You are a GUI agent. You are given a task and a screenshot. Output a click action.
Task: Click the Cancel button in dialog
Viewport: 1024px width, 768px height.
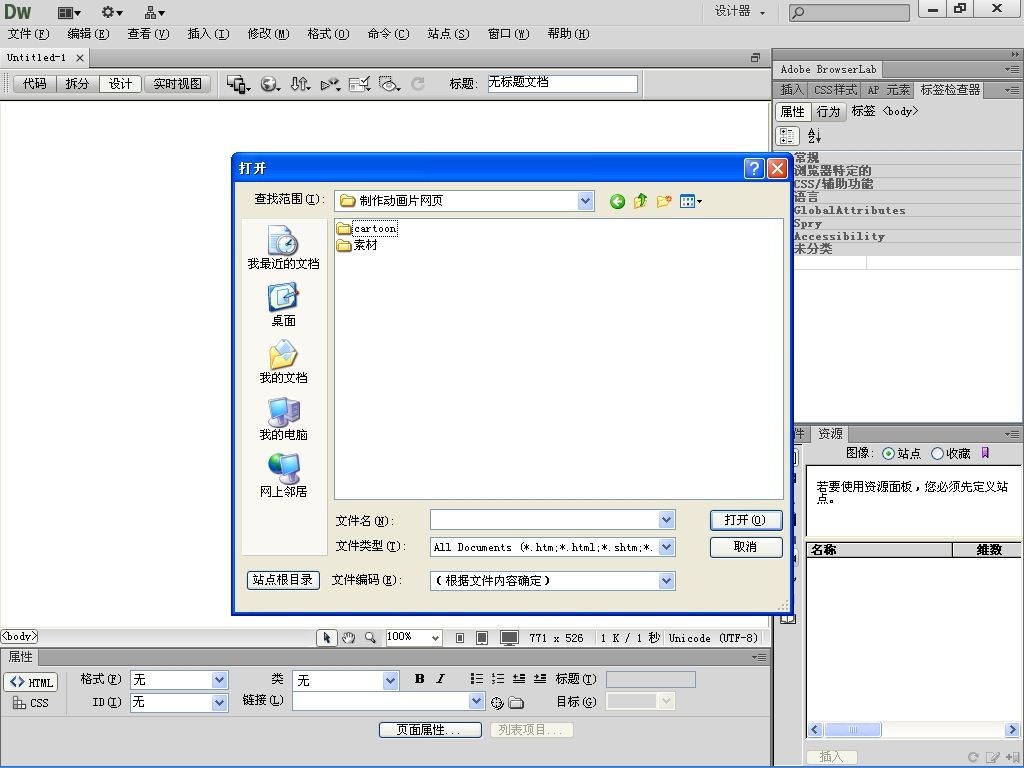[746, 547]
